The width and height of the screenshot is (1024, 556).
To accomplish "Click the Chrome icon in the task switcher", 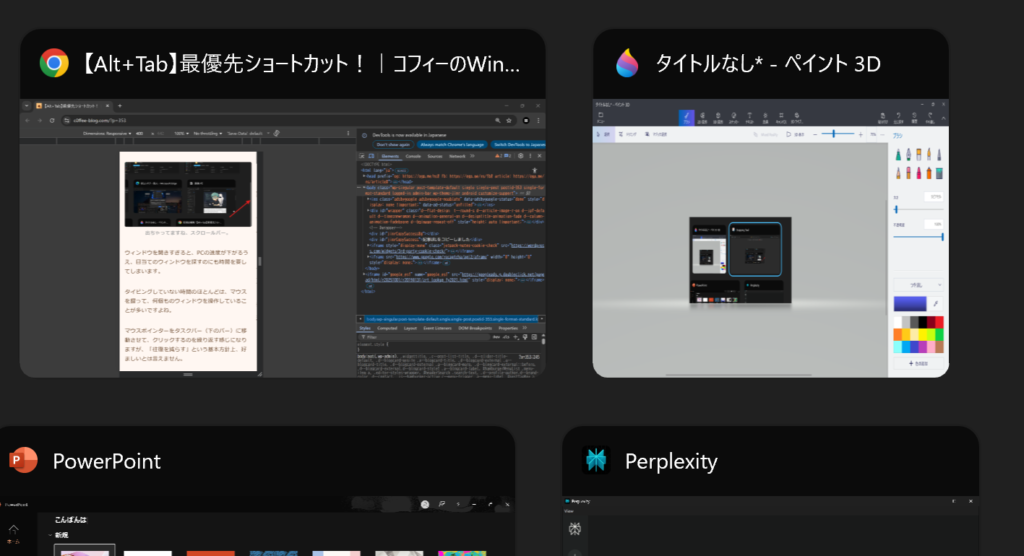I will [x=53, y=63].
